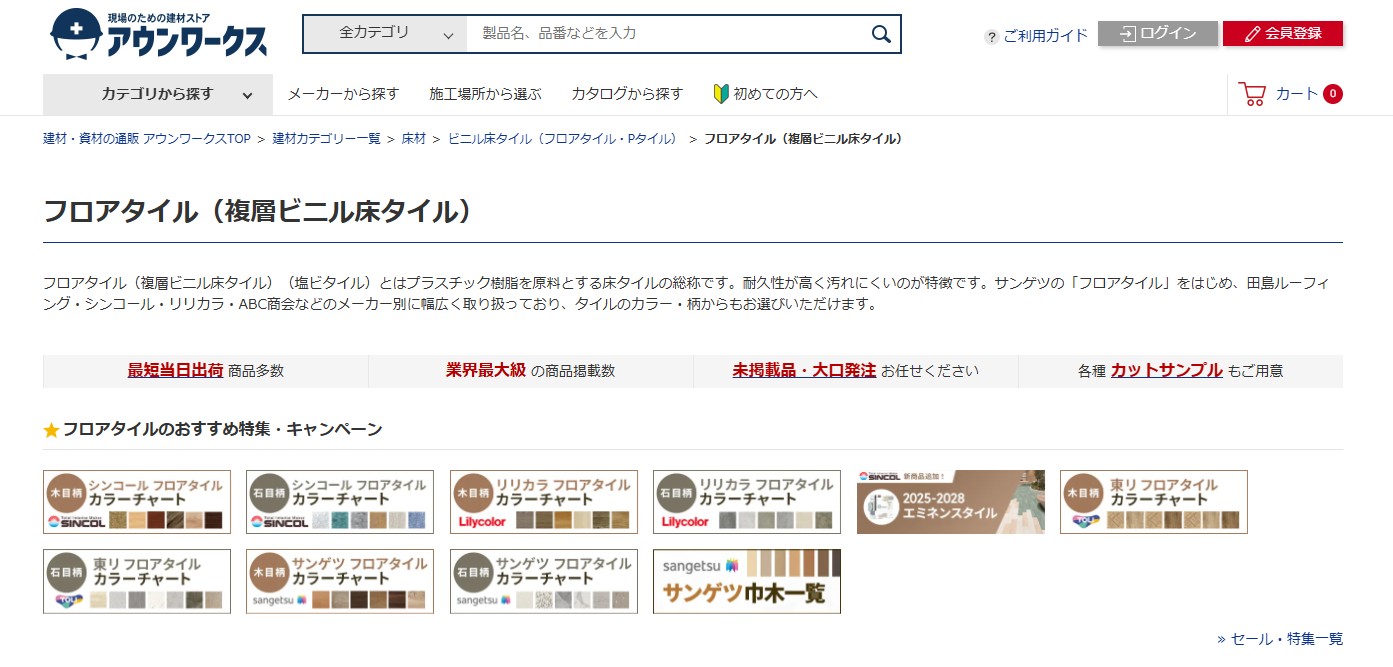Click the magnifying glass search icon

(880, 34)
